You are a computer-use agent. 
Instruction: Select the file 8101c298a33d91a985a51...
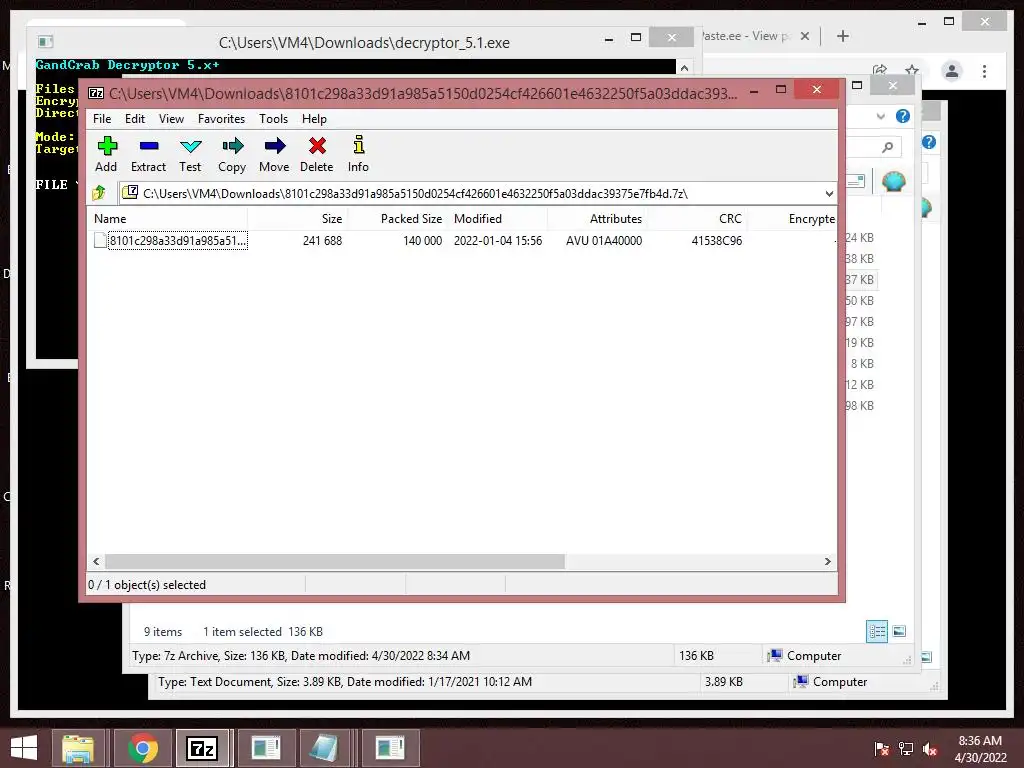pyautogui.click(x=178, y=240)
